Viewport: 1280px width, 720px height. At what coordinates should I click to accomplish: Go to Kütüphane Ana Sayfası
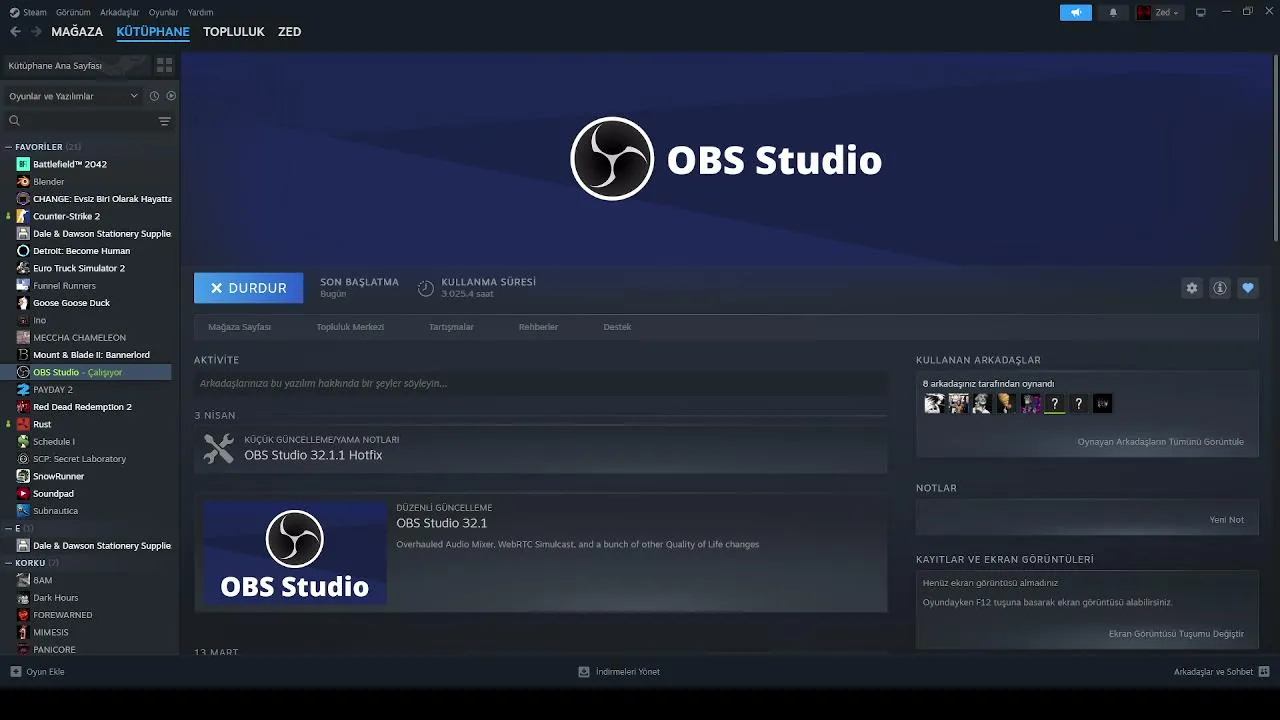pos(76,65)
